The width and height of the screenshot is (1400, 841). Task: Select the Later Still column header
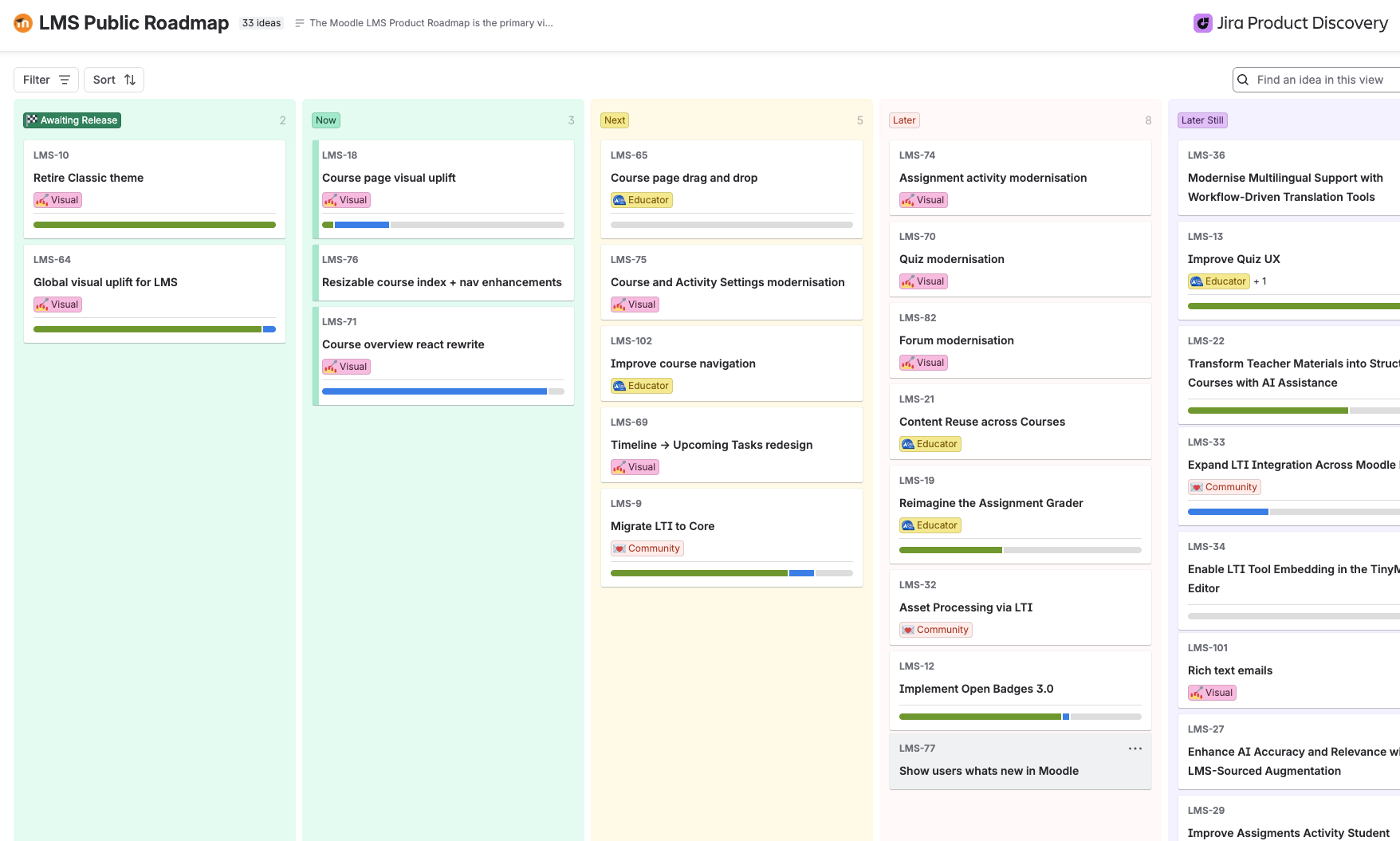pos(1202,120)
